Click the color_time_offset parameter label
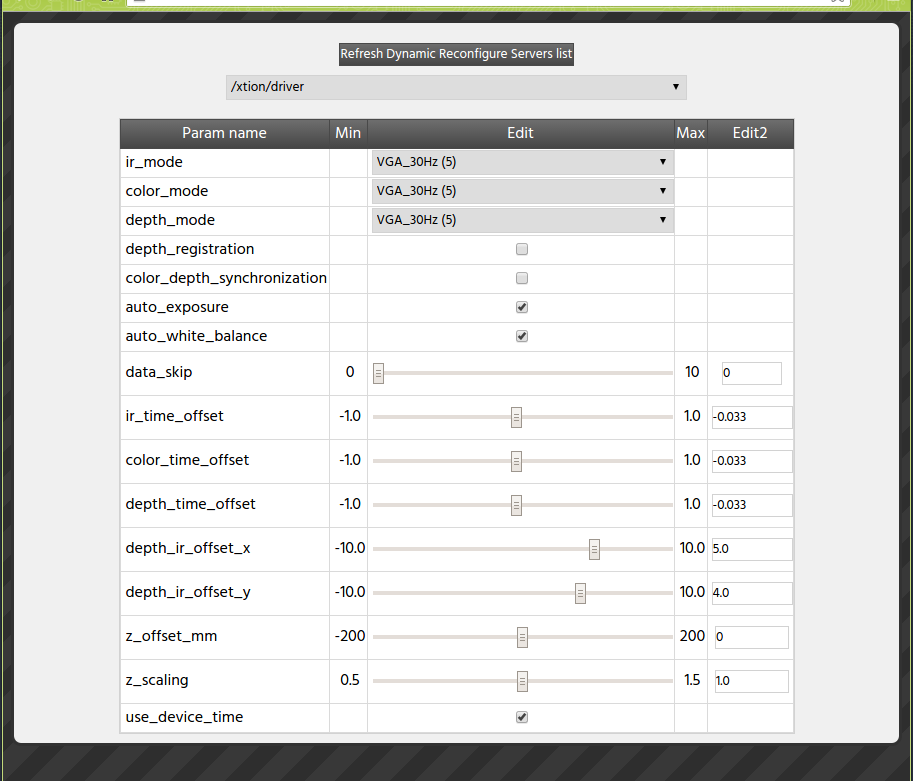Image resolution: width=913 pixels, height=781 pixels. pyautogui.click(x=187, y=461)
